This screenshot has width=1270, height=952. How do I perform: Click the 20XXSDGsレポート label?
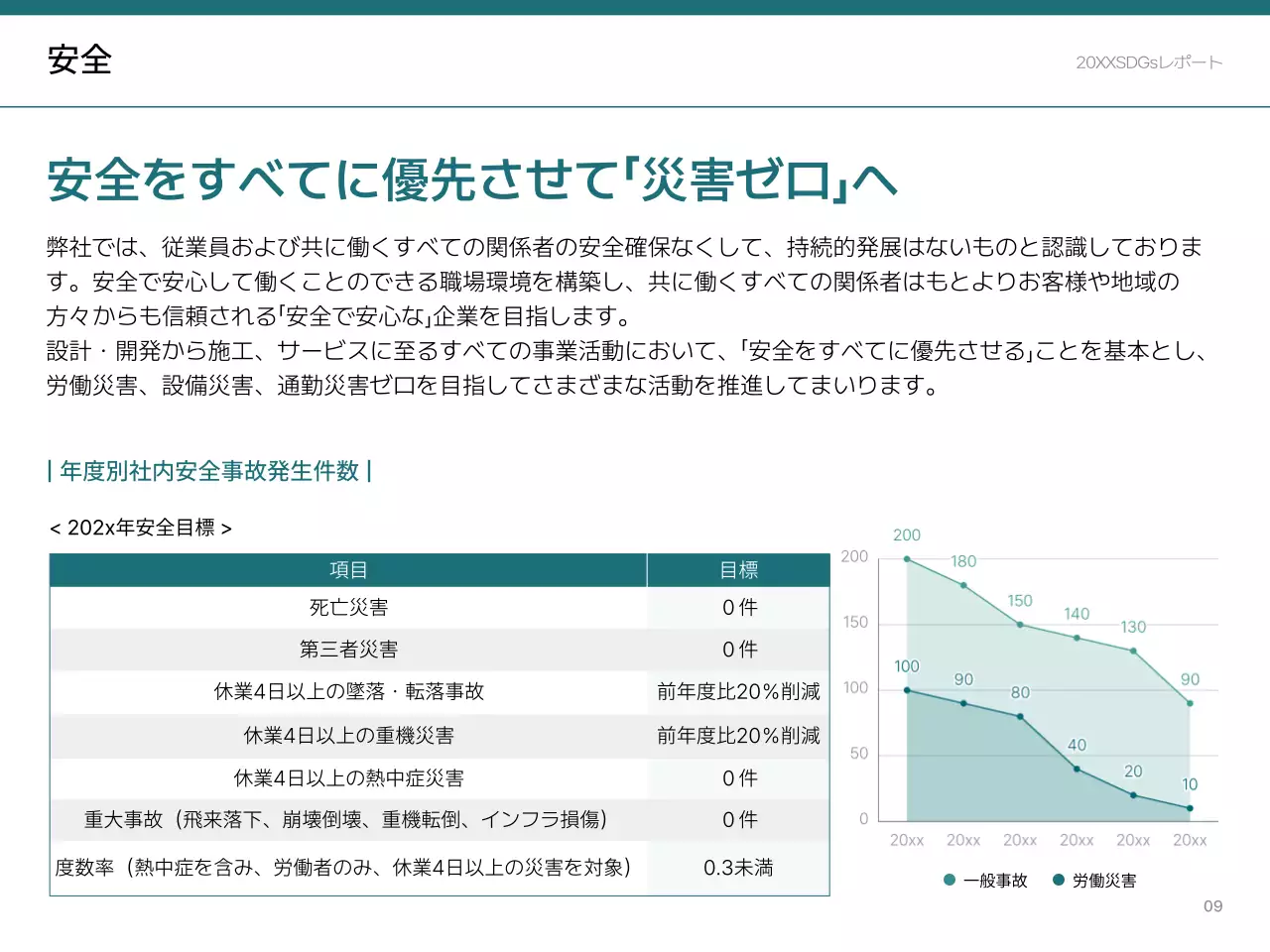coord(1147,61)
